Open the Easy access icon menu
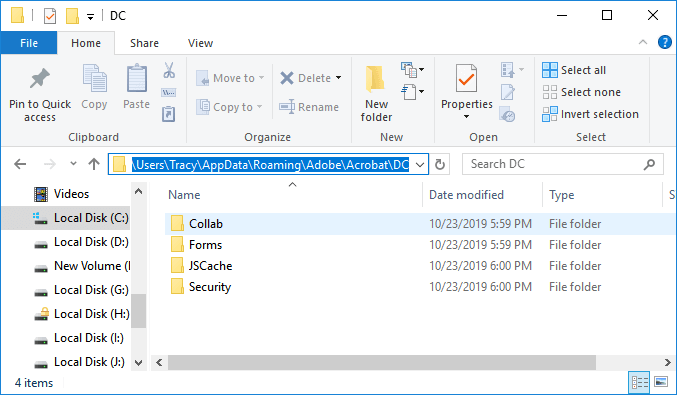677x395 pixels. (x=412, y=92)
